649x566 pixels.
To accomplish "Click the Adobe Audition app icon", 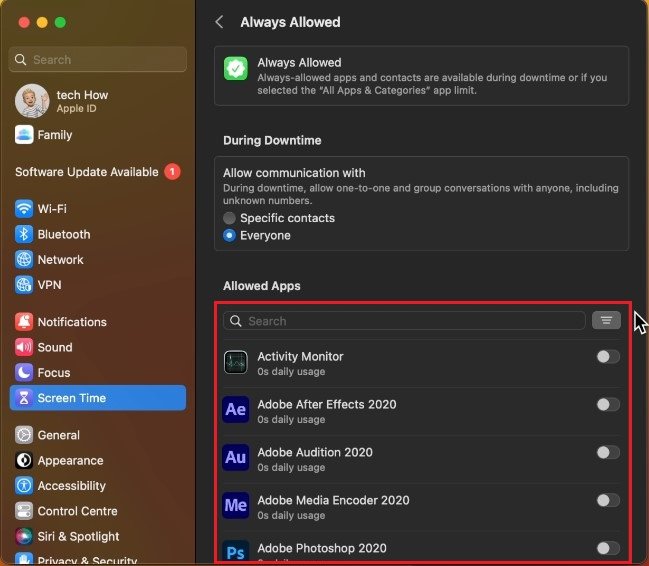I will [x=236, y=458].
